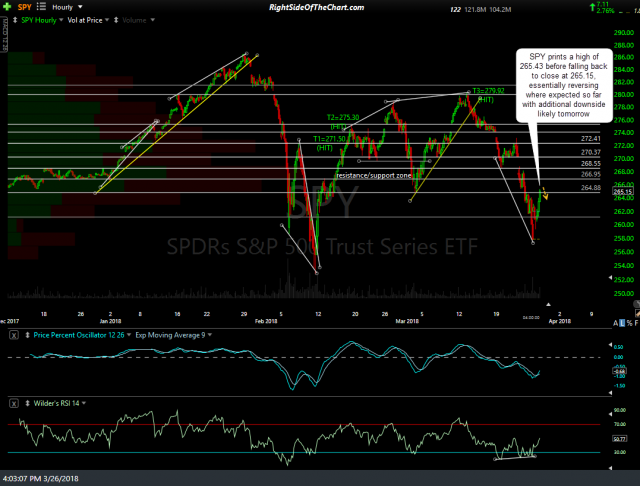
Task: Open the Price Percent Oscillator 12 26 dropdown
Action: click(129, 335)
